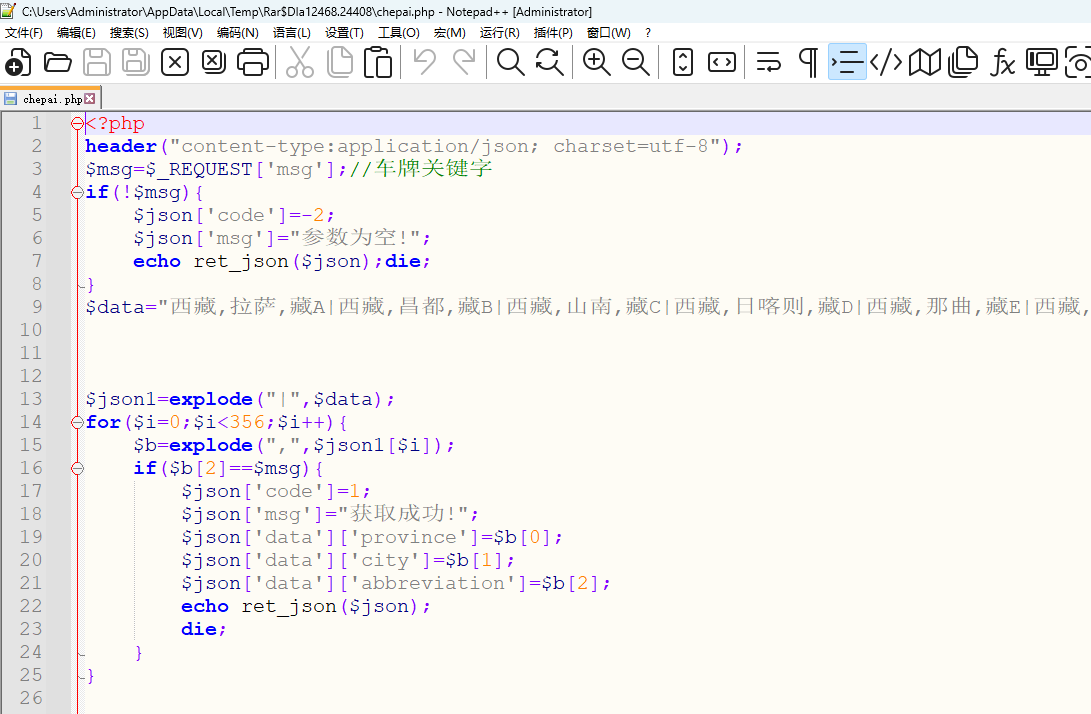Toggle word wrap in the toolbar
This screenshot has width=1091, height=714.
tap(768, 63)
